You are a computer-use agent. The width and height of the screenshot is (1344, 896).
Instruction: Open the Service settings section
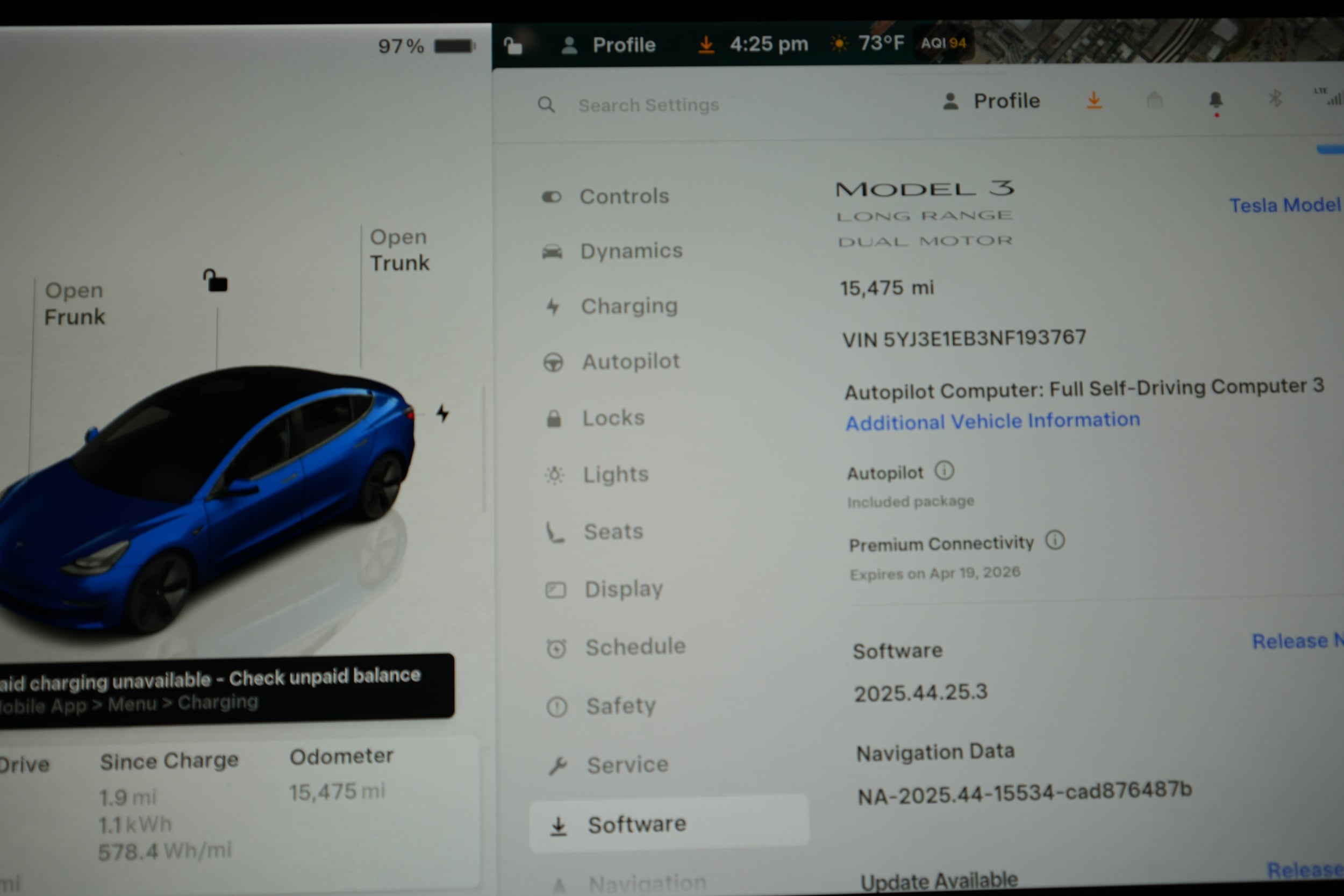pos(627,764)
